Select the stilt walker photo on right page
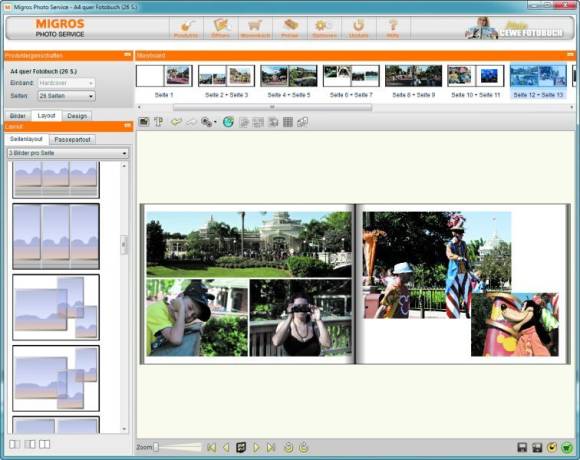The height and width of the screenshot is (460, 580). coord(437,265)
